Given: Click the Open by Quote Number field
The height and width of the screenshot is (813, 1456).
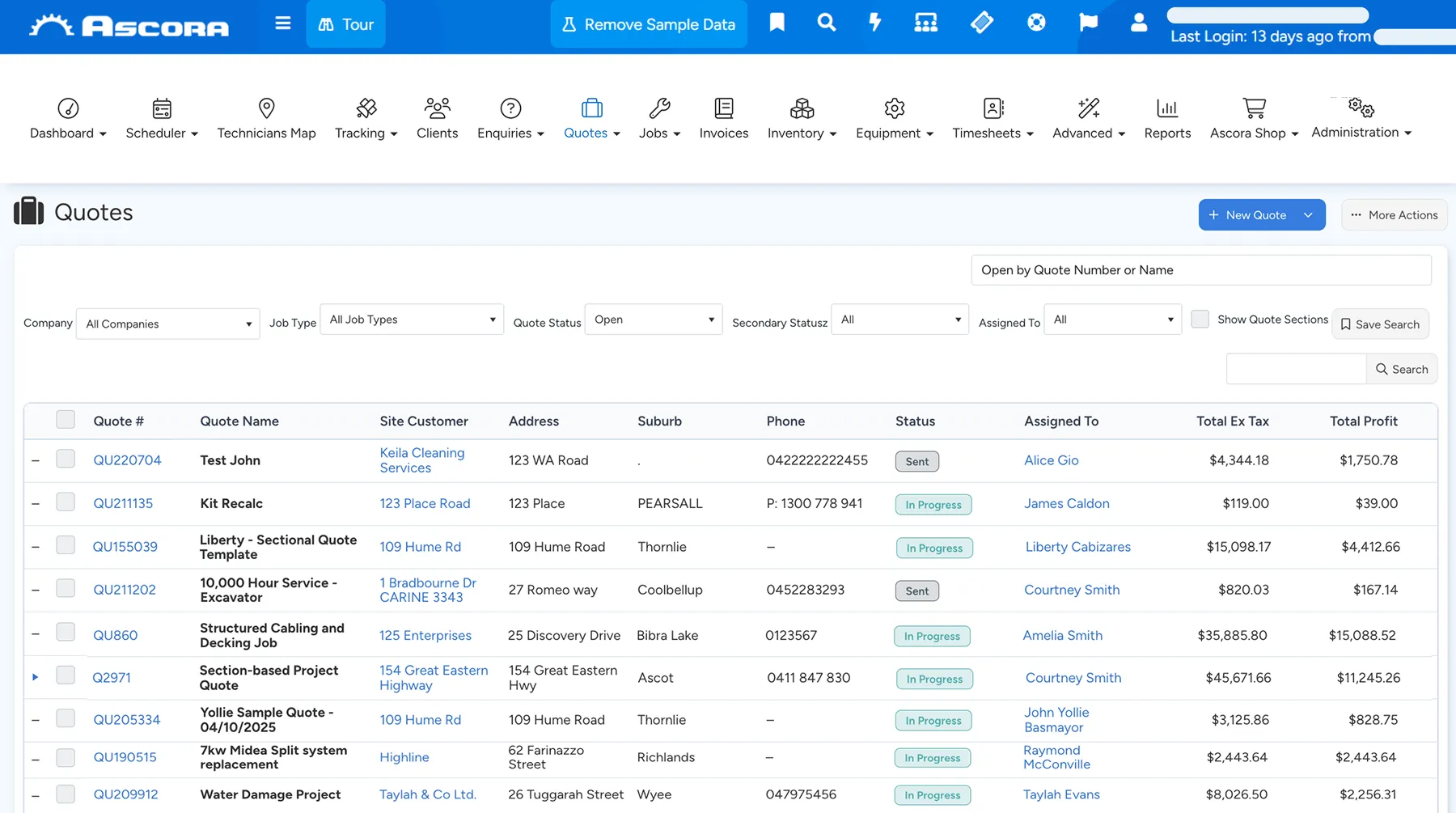Looking at the screenshot, I should pyautogui.click(x=1201, y=270).
